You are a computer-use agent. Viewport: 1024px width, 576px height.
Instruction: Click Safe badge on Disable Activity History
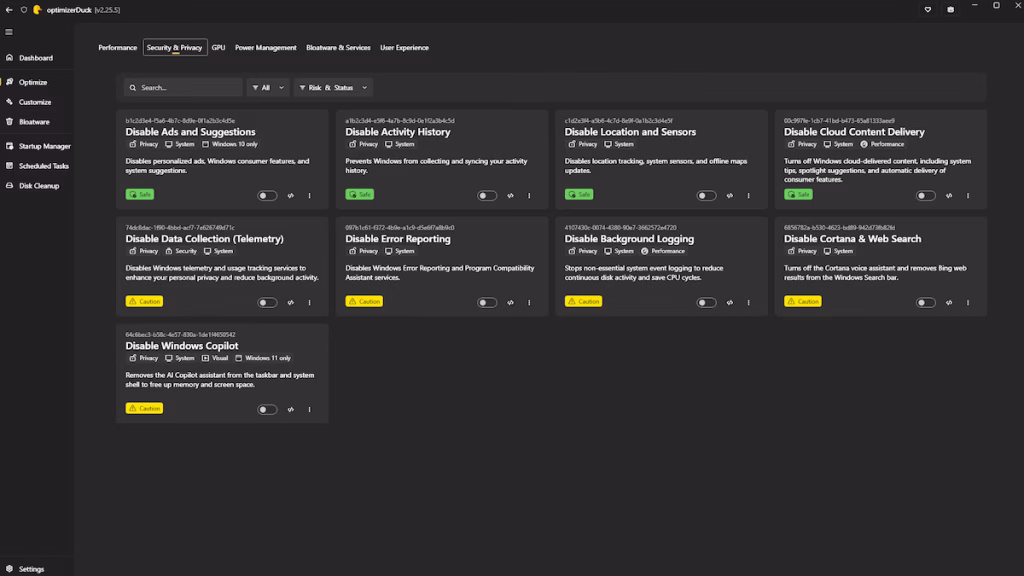359,195
